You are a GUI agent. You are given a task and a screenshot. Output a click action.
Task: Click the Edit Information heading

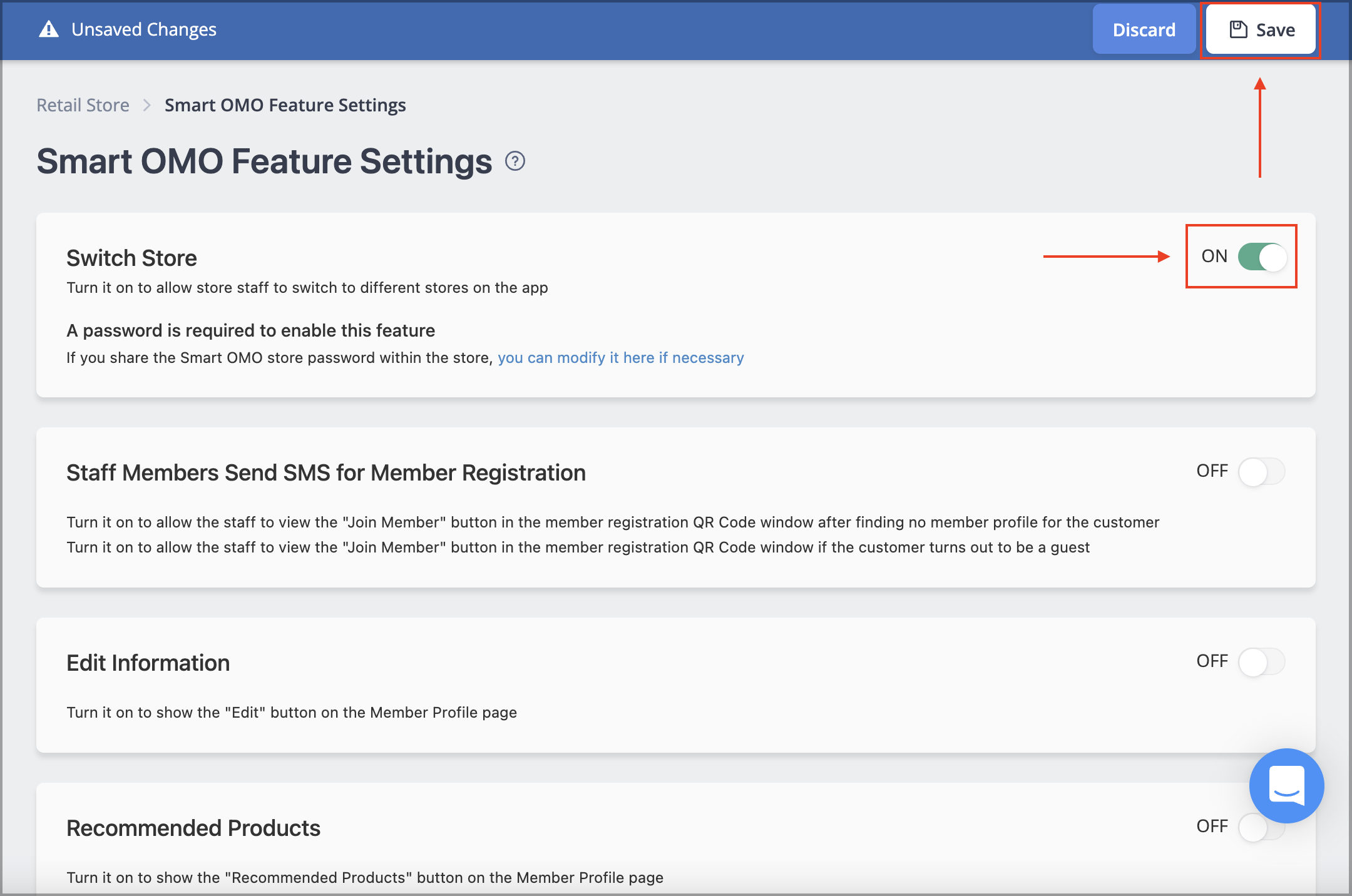pos(148,663)
